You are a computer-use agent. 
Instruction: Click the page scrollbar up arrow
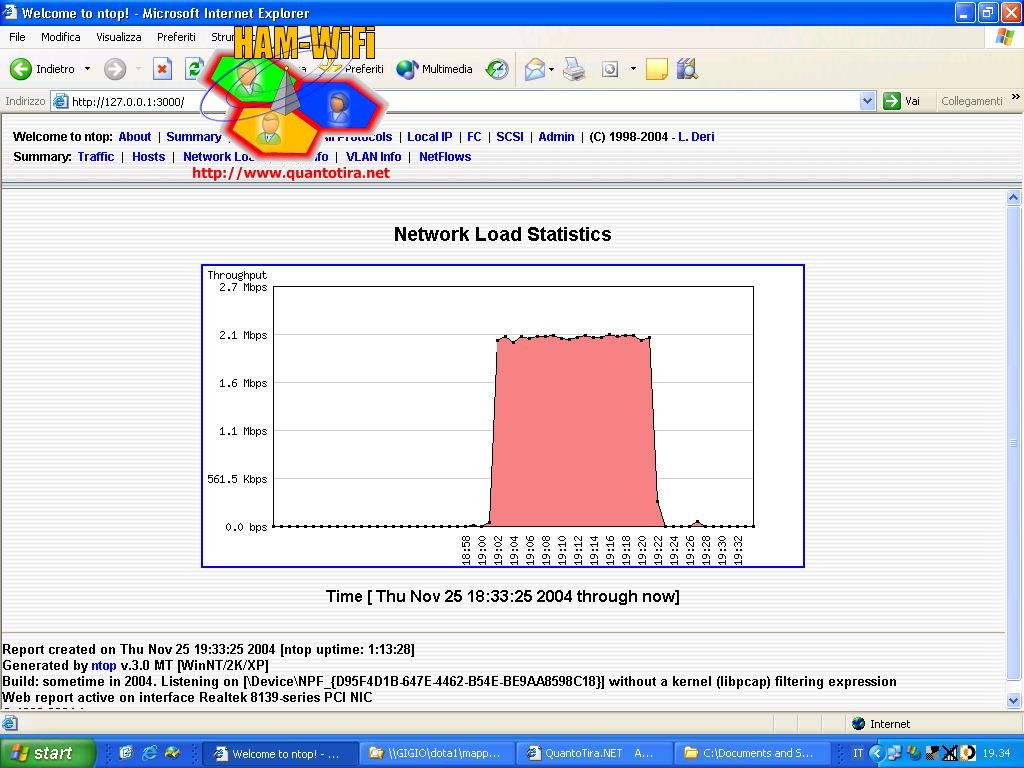click(1013, 197)
